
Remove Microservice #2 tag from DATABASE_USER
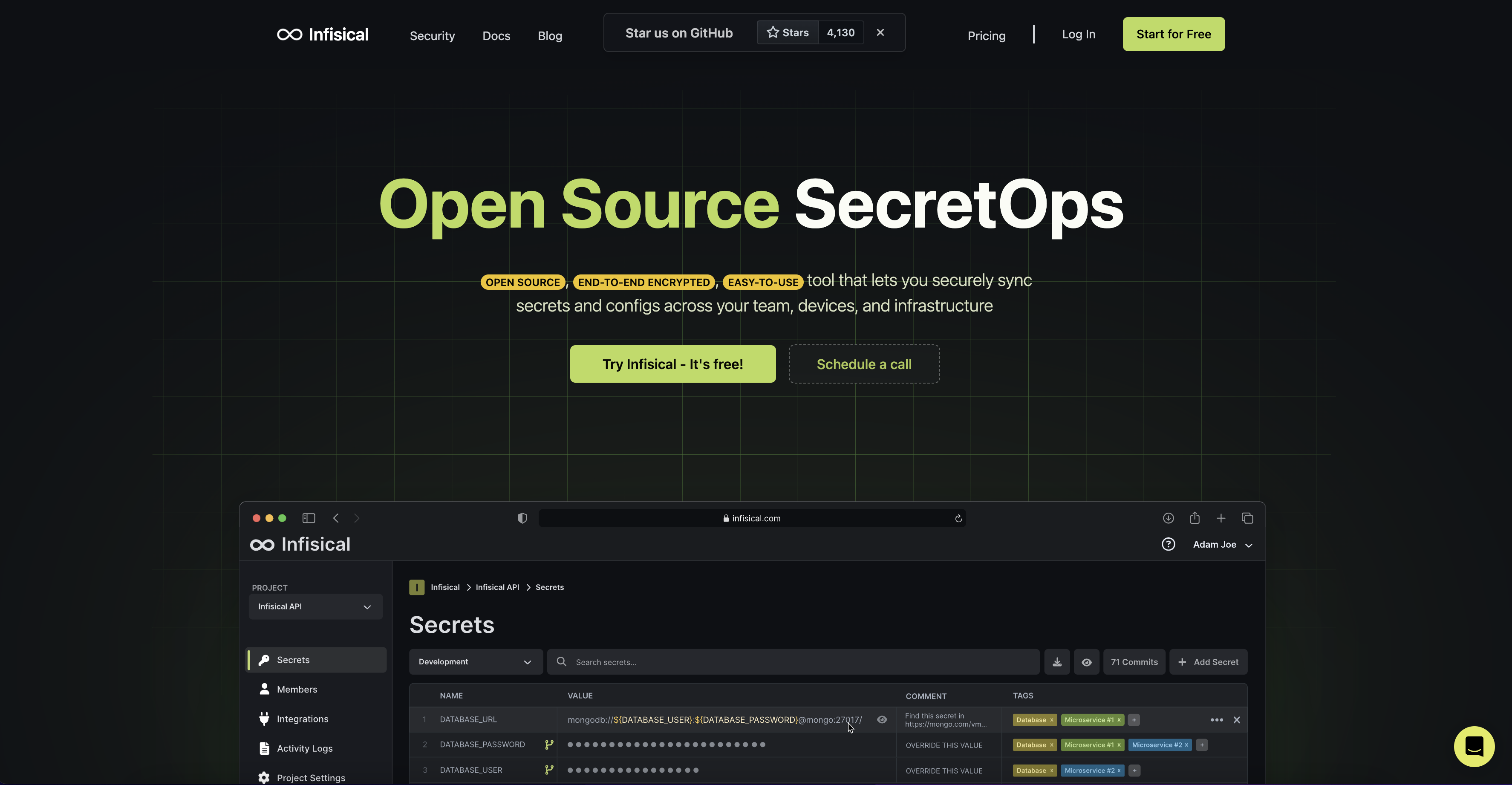1119,771
